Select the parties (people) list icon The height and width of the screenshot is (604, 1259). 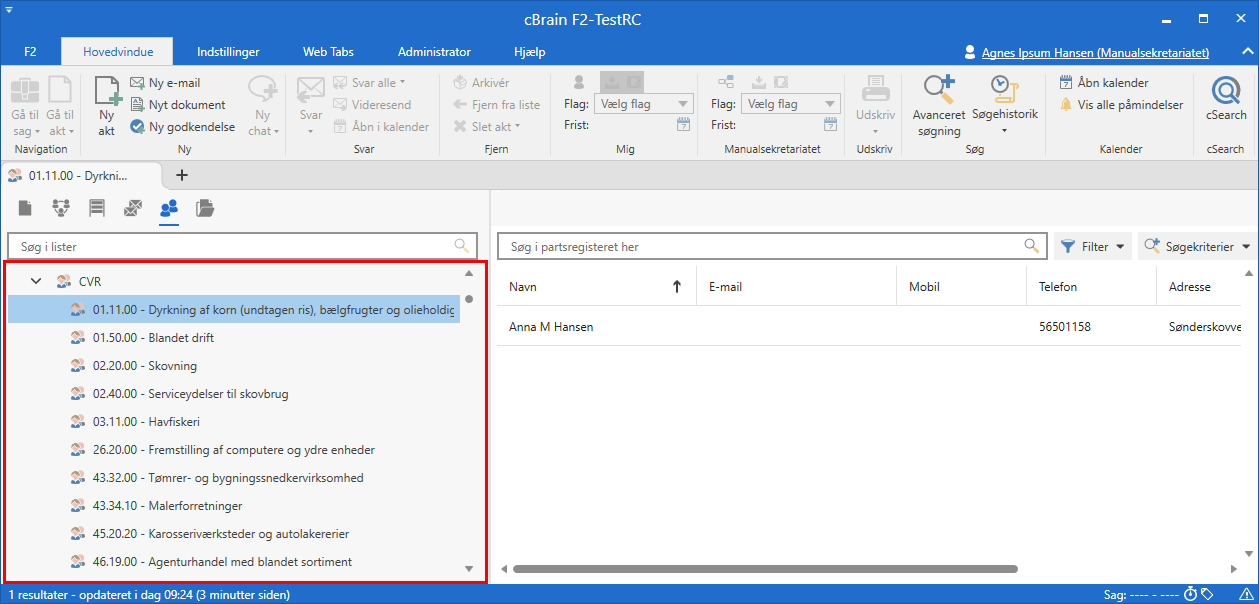click(169, 208)
